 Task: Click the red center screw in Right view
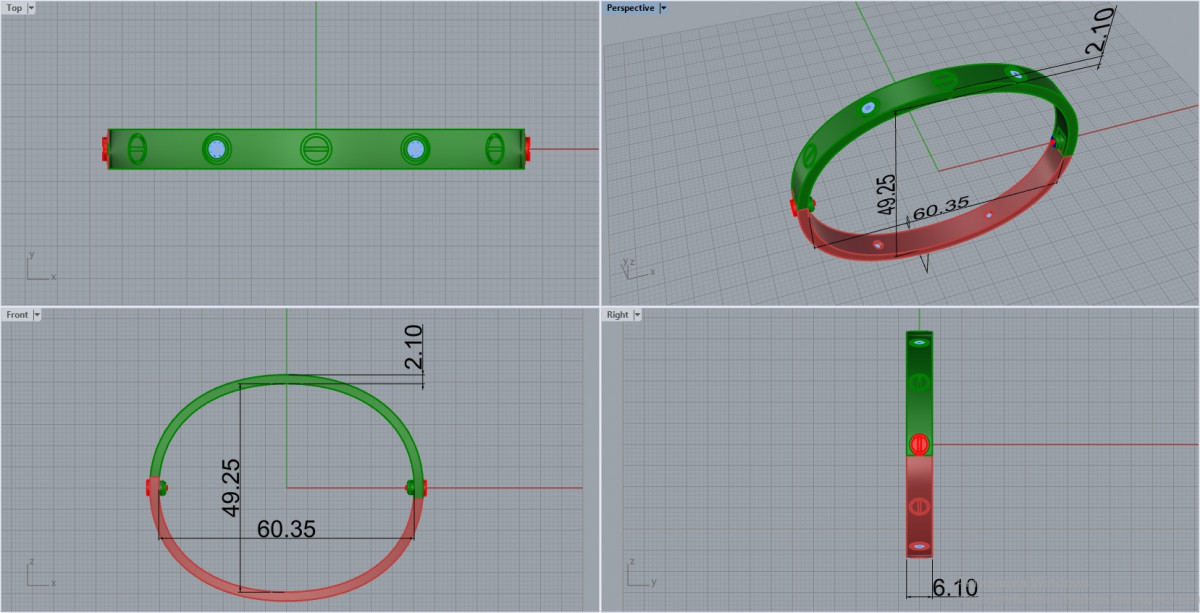pyautogui.click(x=920, y=444)
